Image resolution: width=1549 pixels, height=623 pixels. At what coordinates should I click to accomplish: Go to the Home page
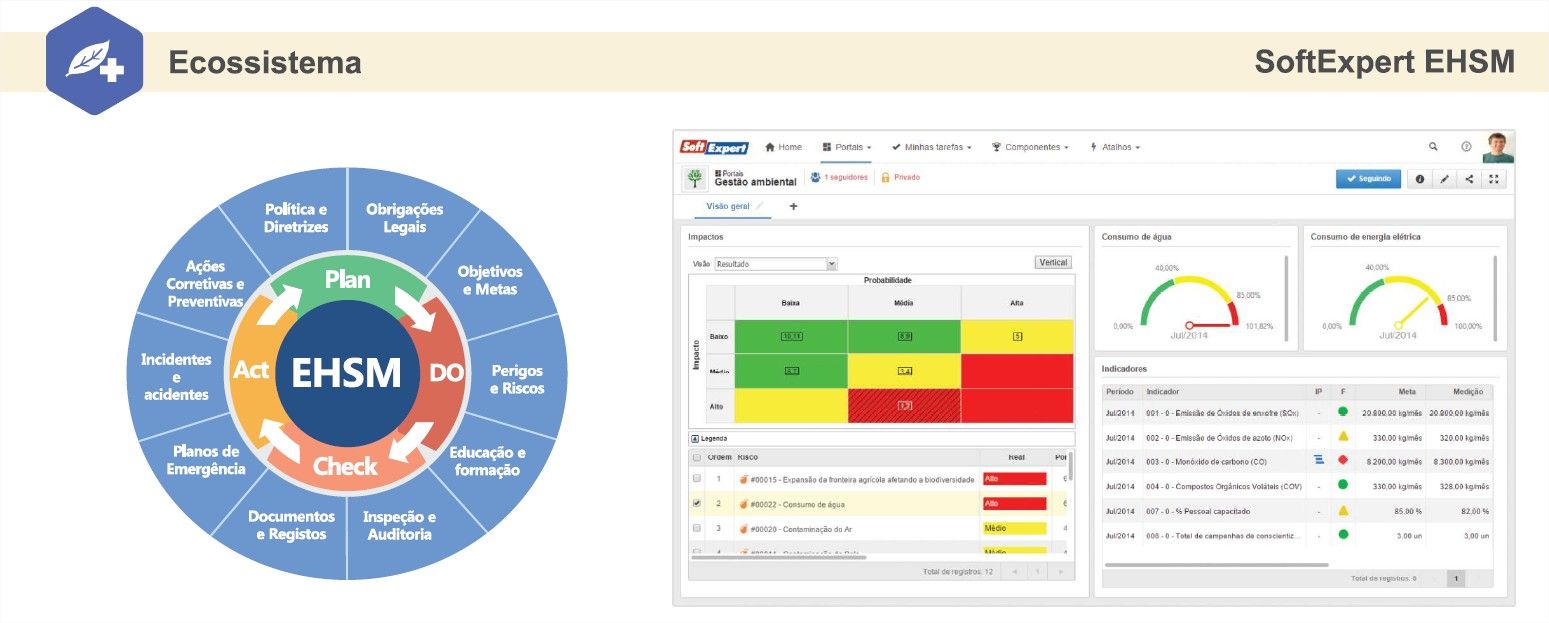[x=784, y=147]
